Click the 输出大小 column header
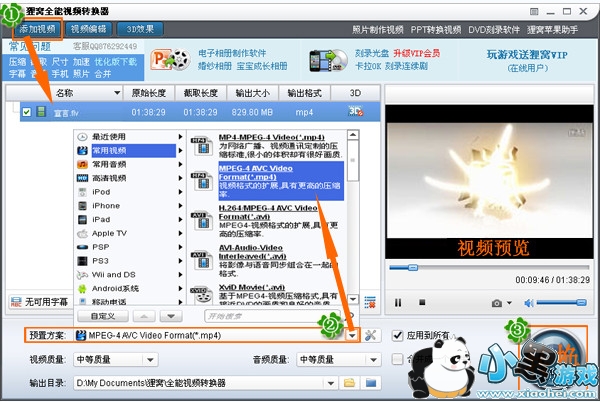Screen dimensions: 600x402 tap(252, 93)
